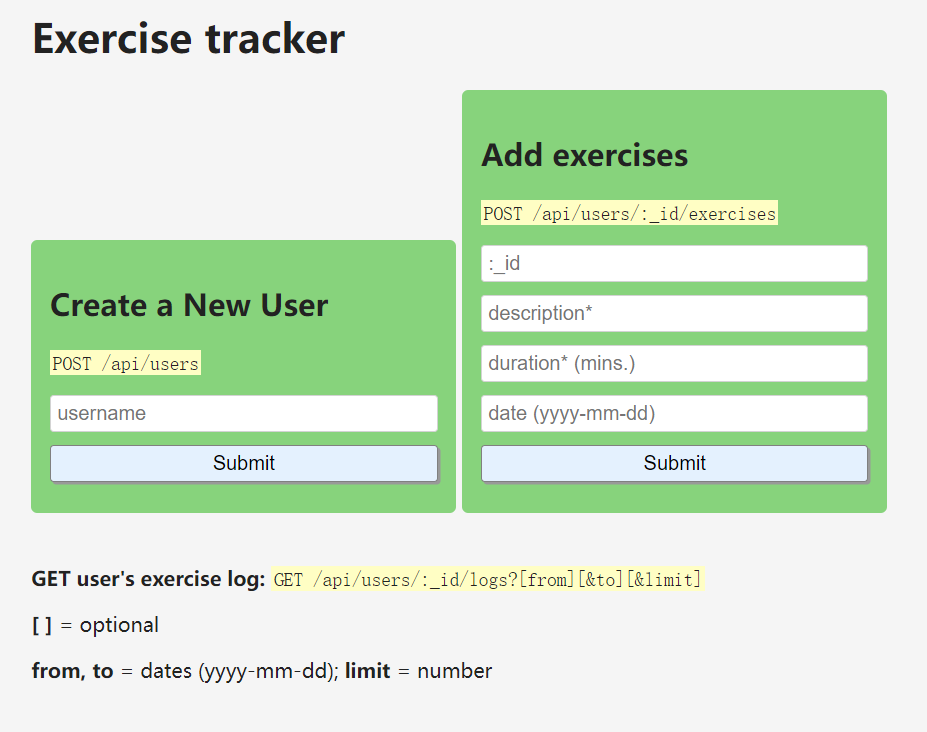Click the "dates (yyyy-mm-dd)" explanation text
The width and height of the screenshot is (927, 732).
238,671
